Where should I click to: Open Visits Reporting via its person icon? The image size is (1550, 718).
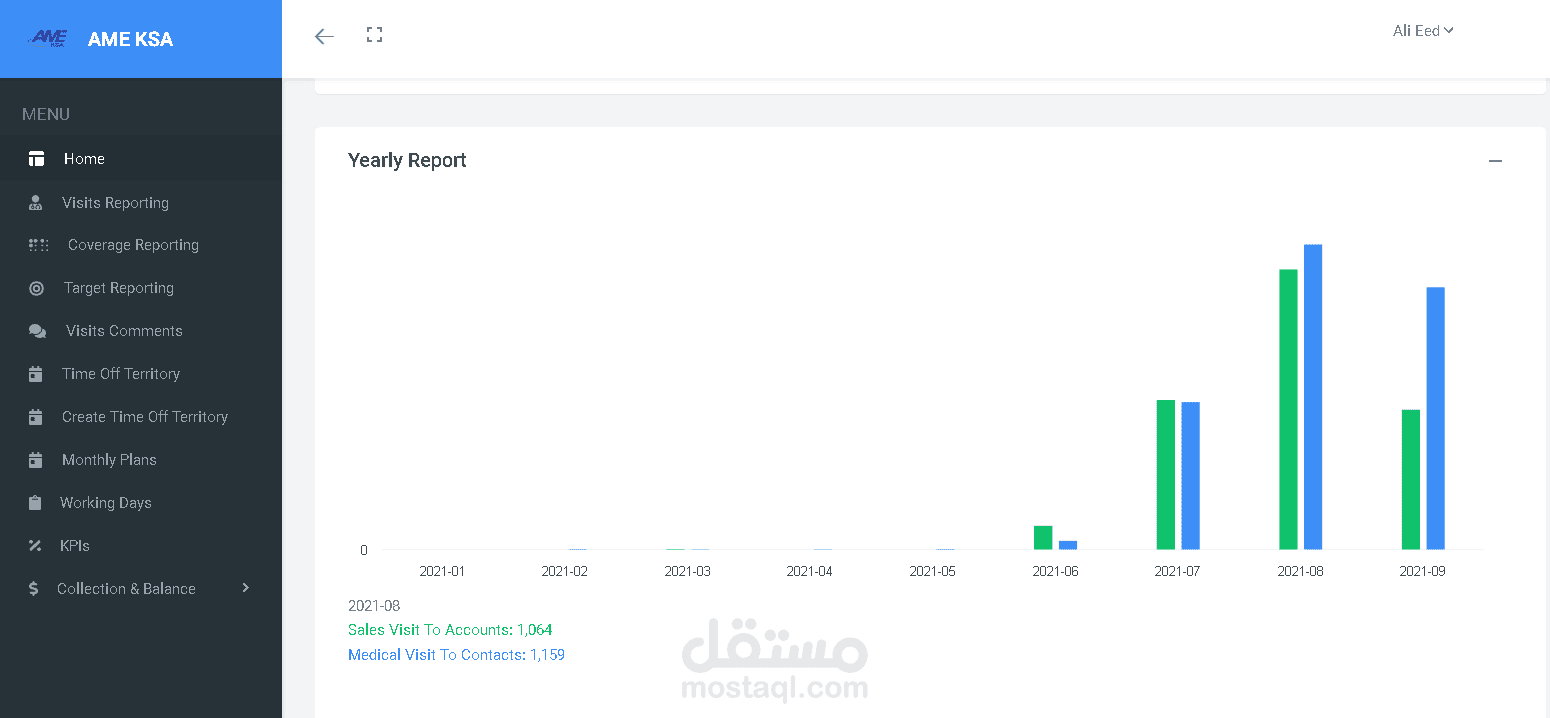click(36, 202)
